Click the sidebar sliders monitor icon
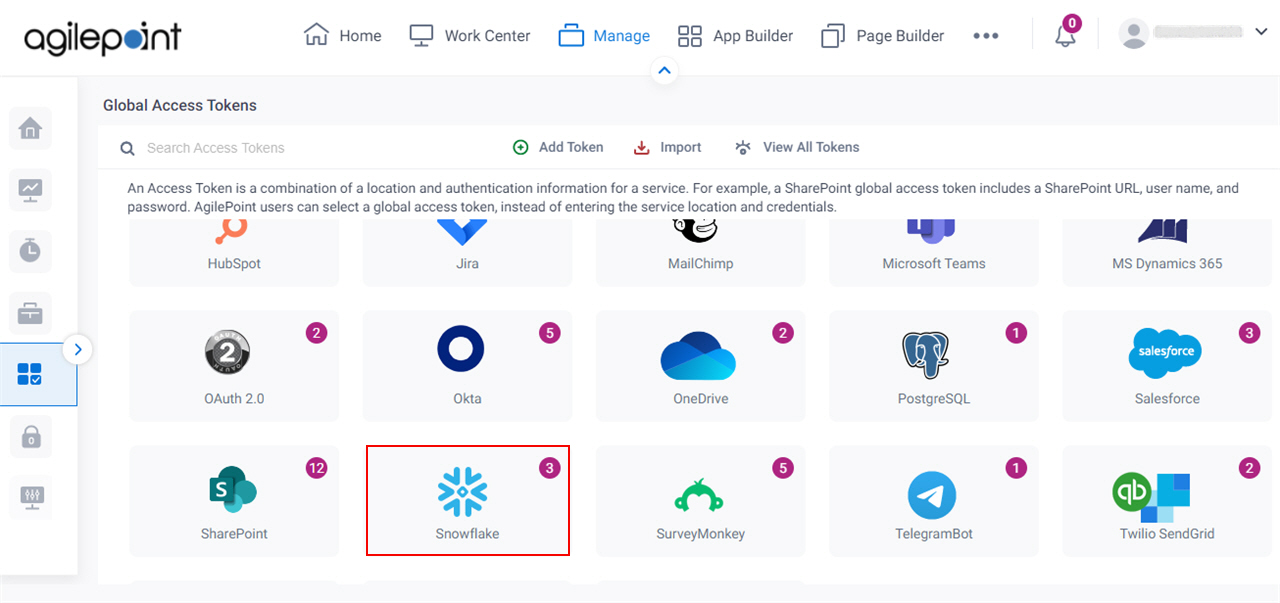 30,497
